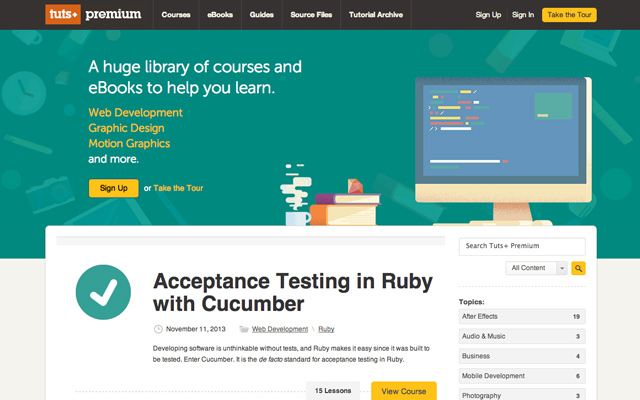
Task: Click the green checkmark course icon
Action: pos(103,292)
